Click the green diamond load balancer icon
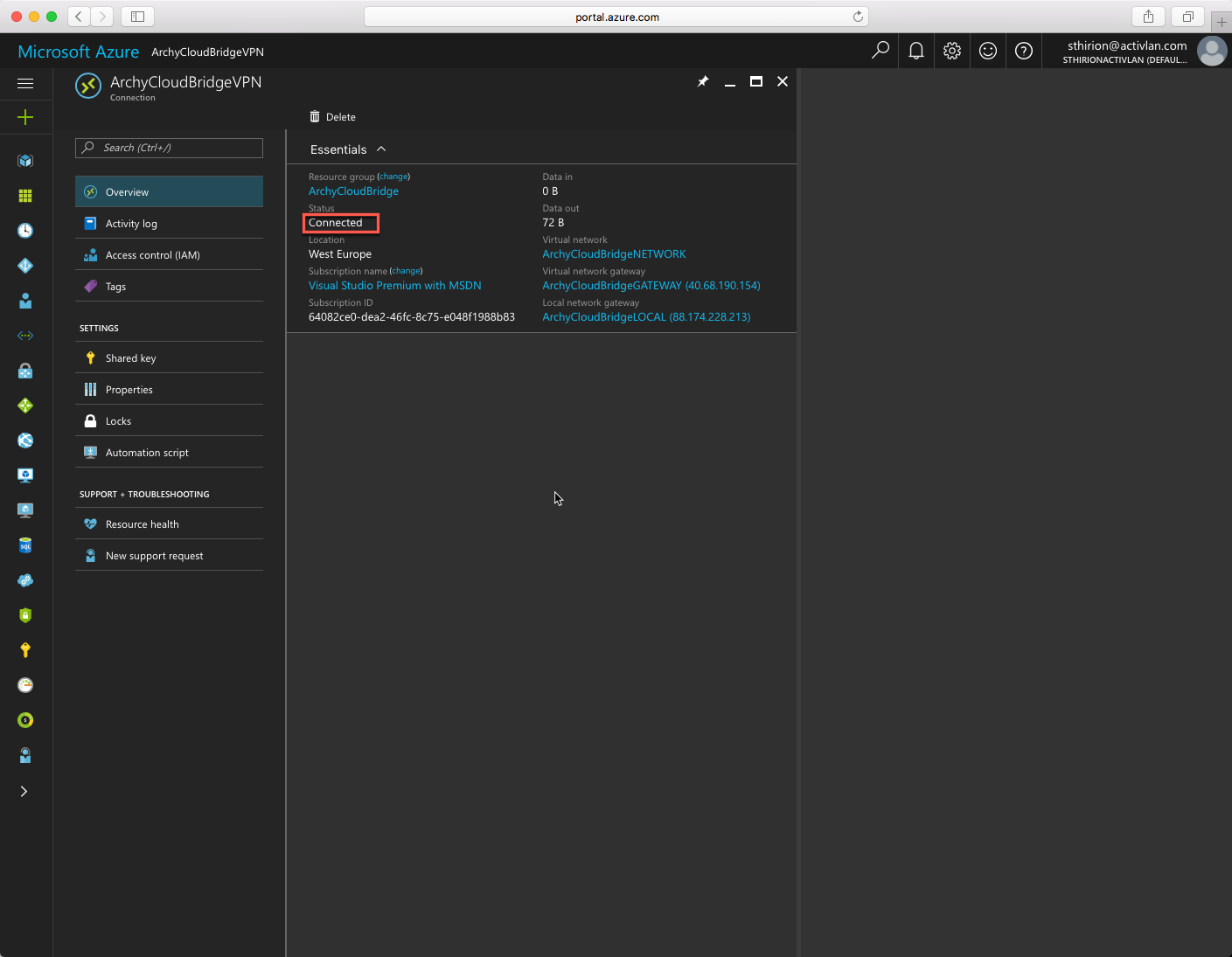This screenshot has width=1232, height=957. coord(25,406)
